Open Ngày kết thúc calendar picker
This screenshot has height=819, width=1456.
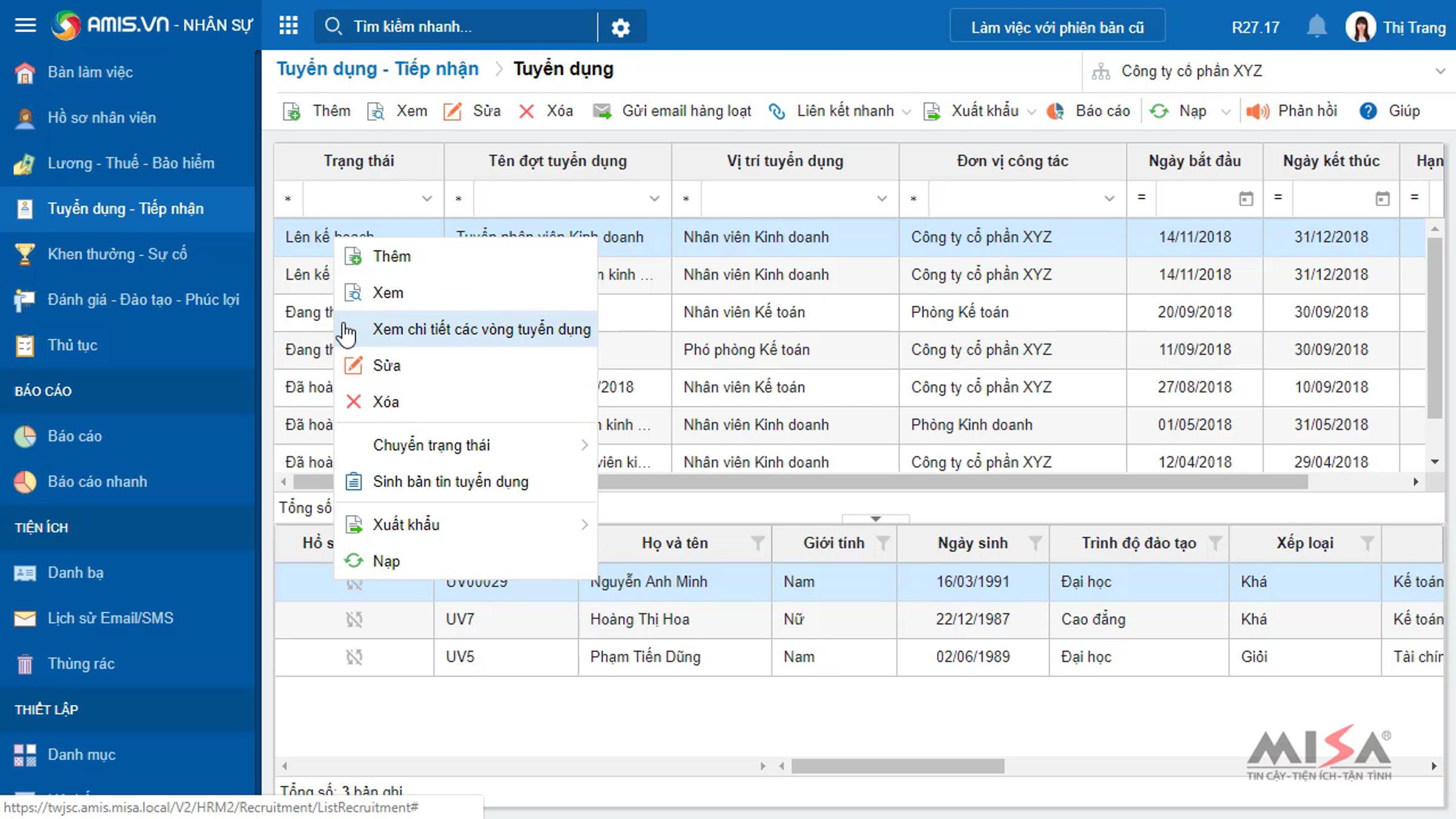1382,198
